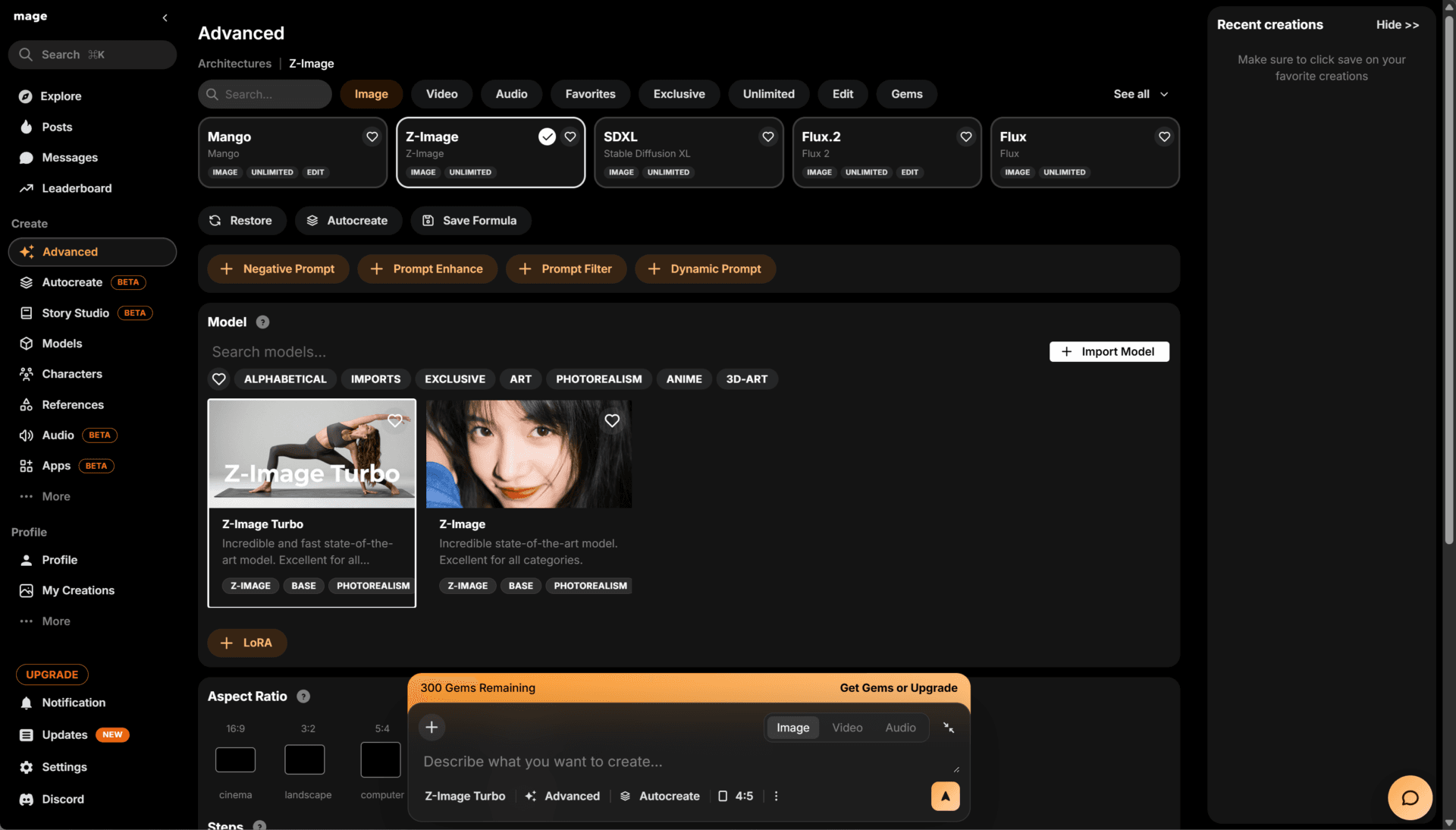Open the three-dot options menu in prompt bar
The height and width of the screenshot is (830, 1456).
[x=776, y=796]
